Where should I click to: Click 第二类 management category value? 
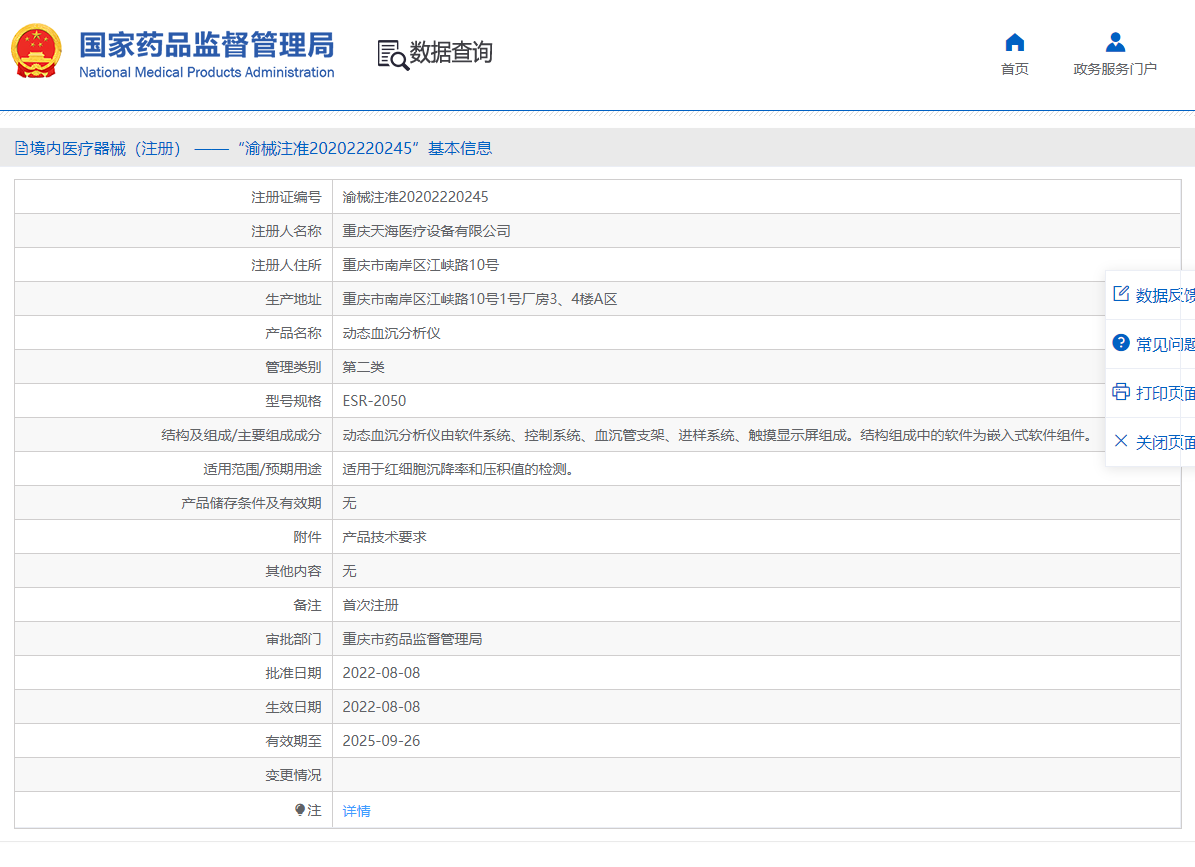364,366
